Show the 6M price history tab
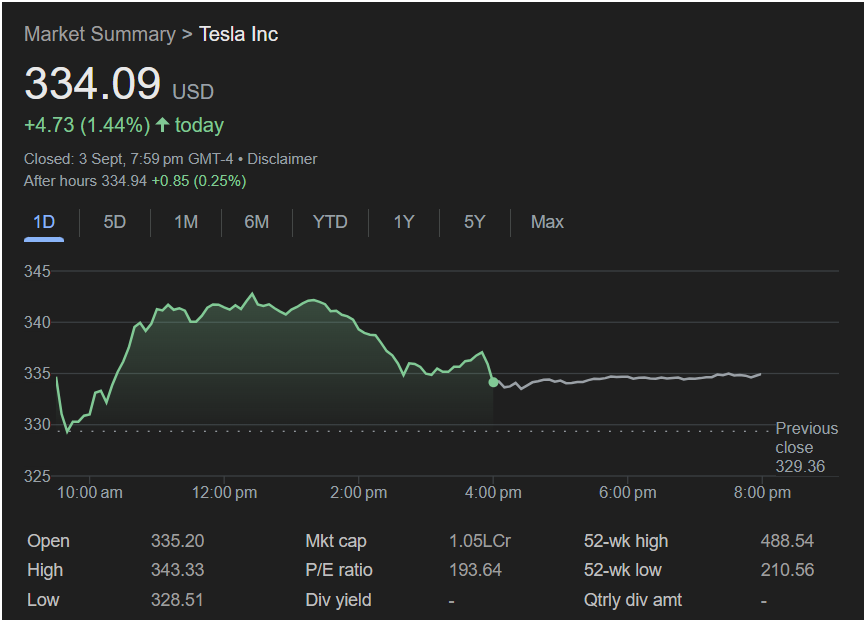This screenshot has width=866, height=622. tap(257, 222)
